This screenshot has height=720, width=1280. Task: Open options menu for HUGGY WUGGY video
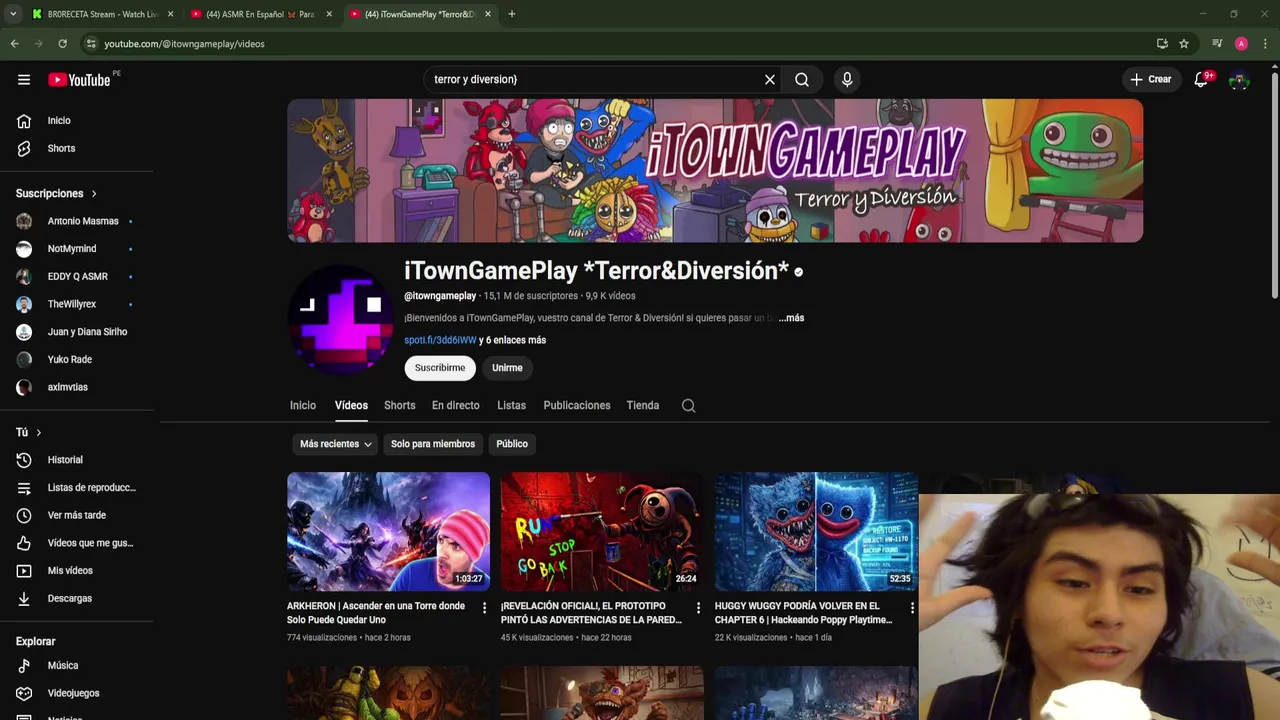tap(912, 608)
